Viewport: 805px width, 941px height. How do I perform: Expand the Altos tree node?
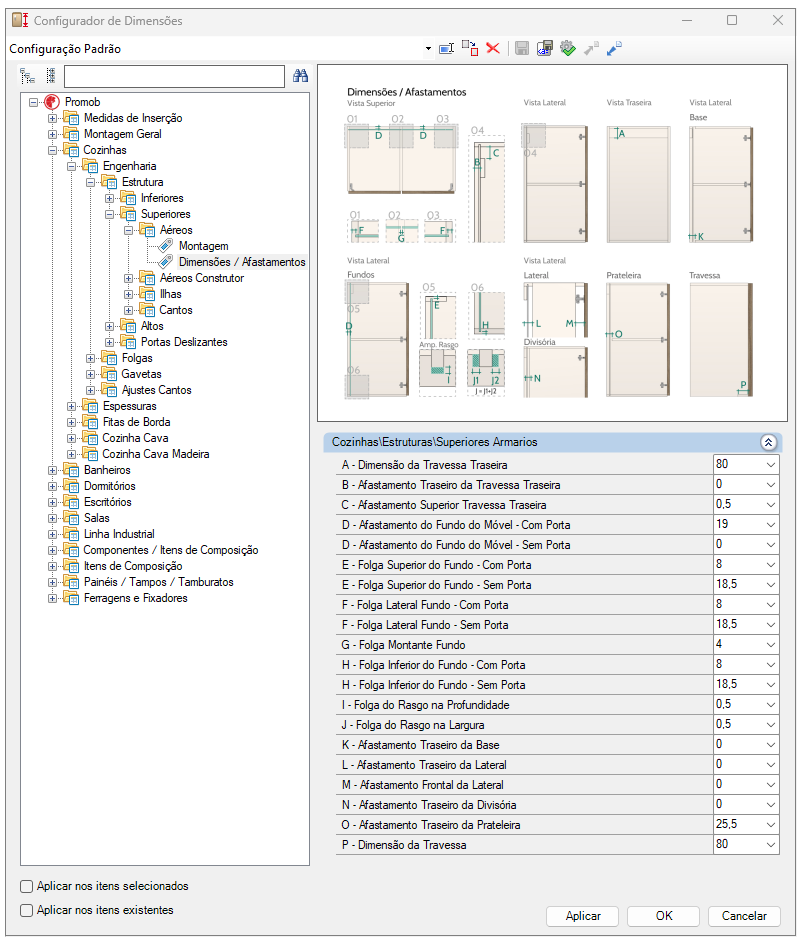click(109, 326)
